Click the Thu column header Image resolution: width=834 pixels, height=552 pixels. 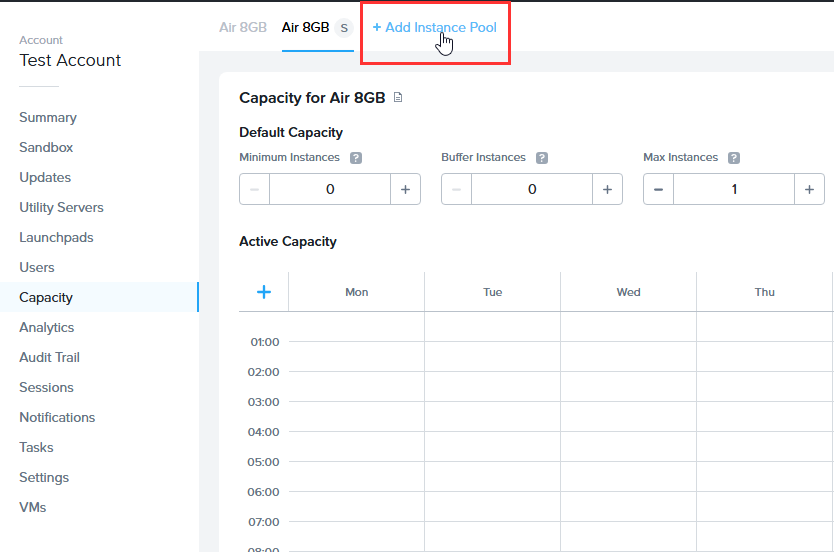click(764, 292)
